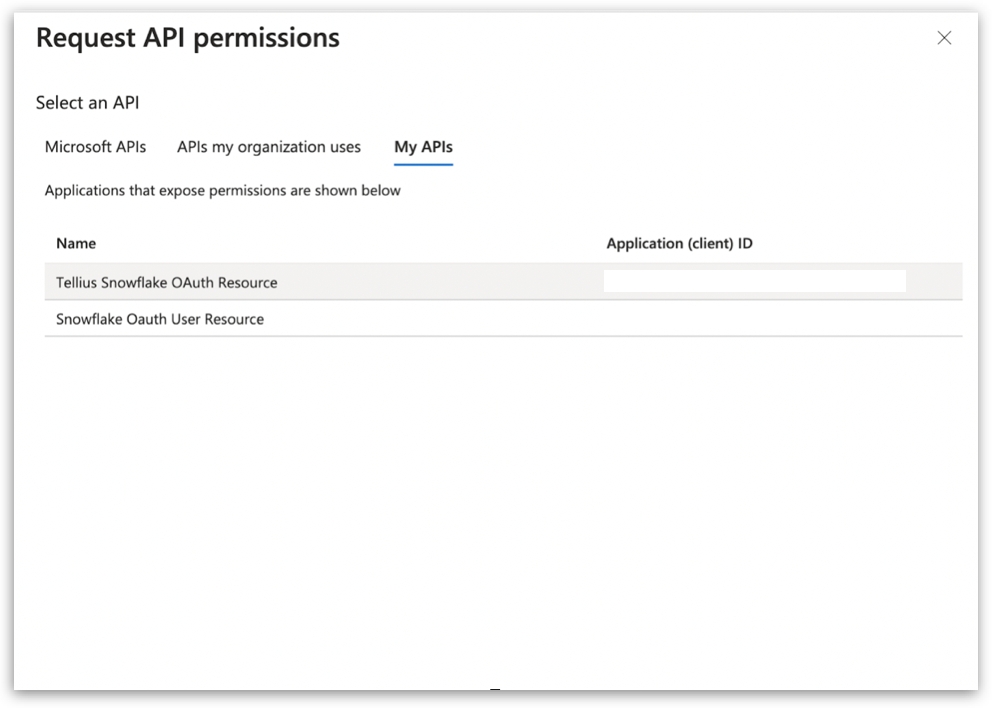Click the Application (client) ID column header

[x=679, y=243]
